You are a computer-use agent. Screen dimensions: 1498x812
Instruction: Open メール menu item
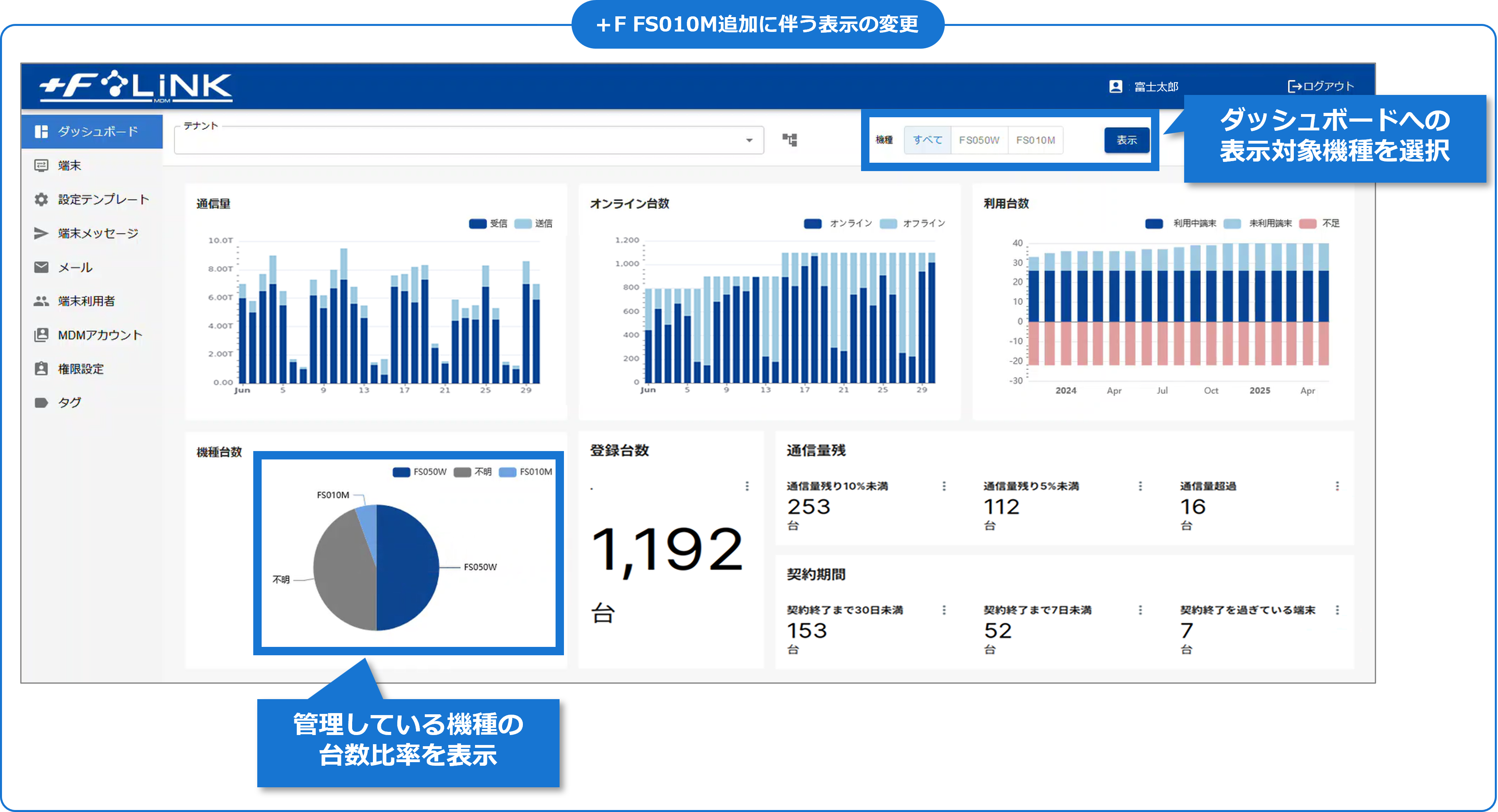tap(92, 267)
